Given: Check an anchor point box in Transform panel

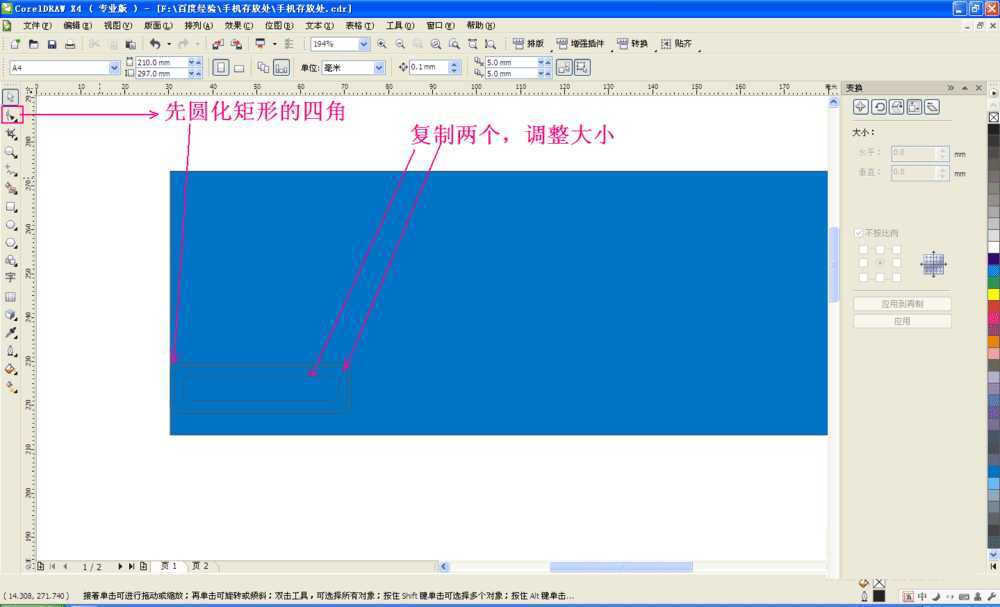Looking at the screenshot, I should [x=864, y=248].
